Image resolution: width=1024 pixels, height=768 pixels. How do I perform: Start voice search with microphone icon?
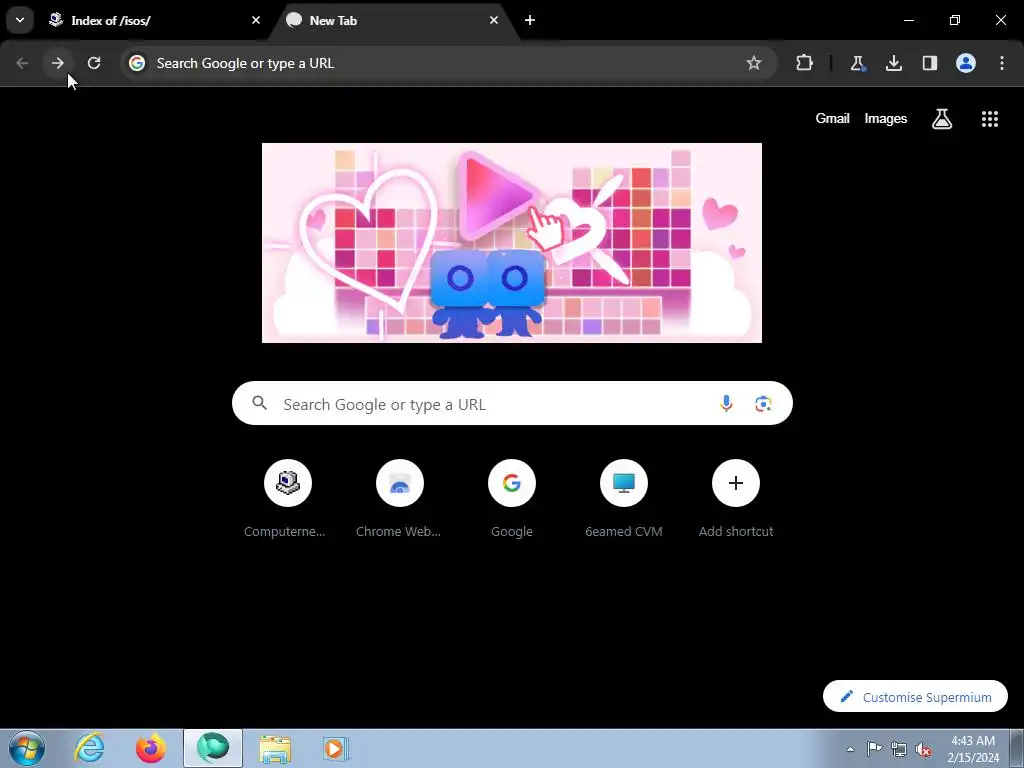[726, 404]
